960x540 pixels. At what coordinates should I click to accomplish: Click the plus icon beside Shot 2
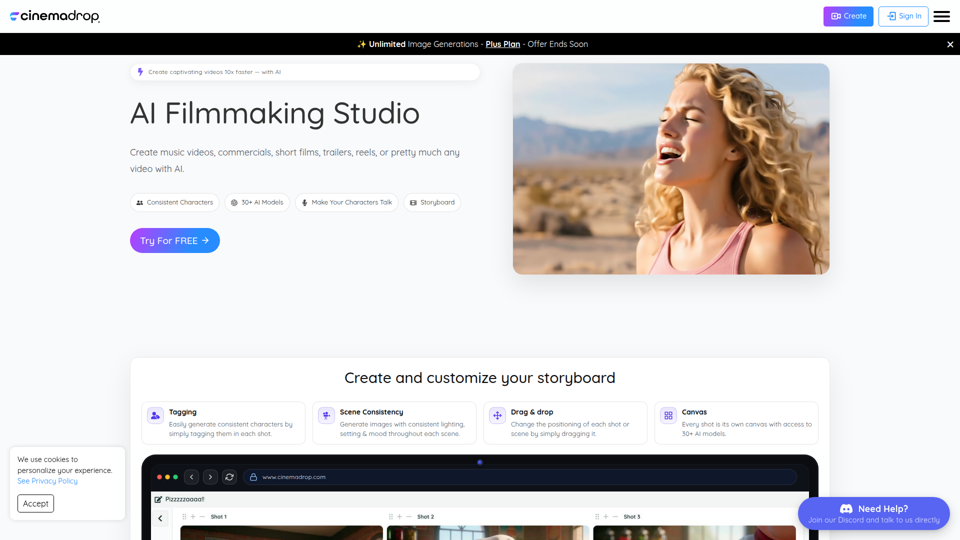point(399,517)
